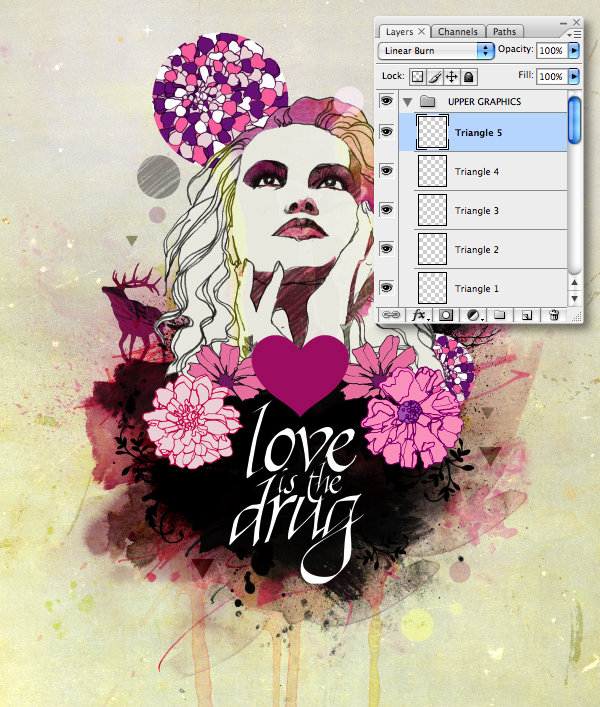Lock layer position
The height and width of the screenshot is (707, 600).
451,77
